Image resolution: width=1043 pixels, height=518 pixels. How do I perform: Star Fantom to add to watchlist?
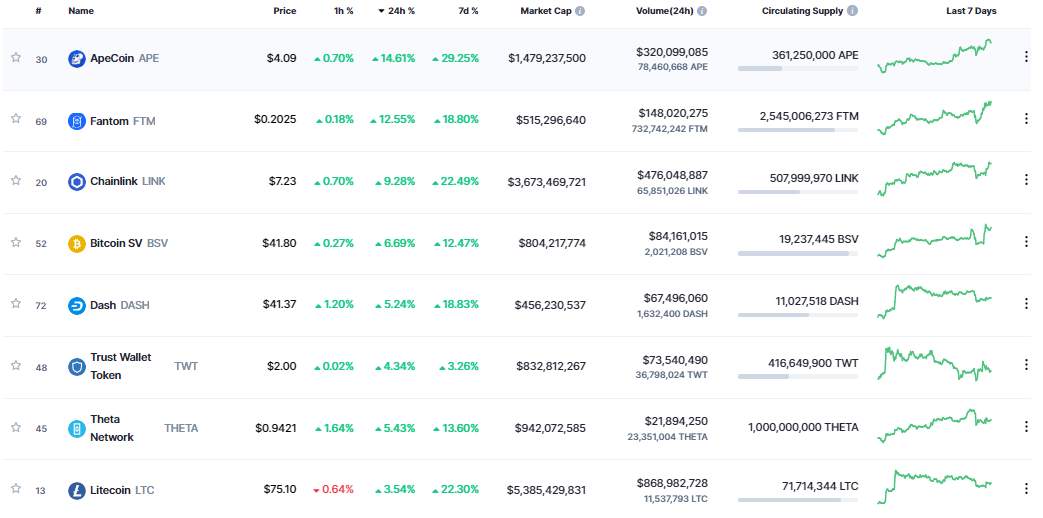pos(16,118)
